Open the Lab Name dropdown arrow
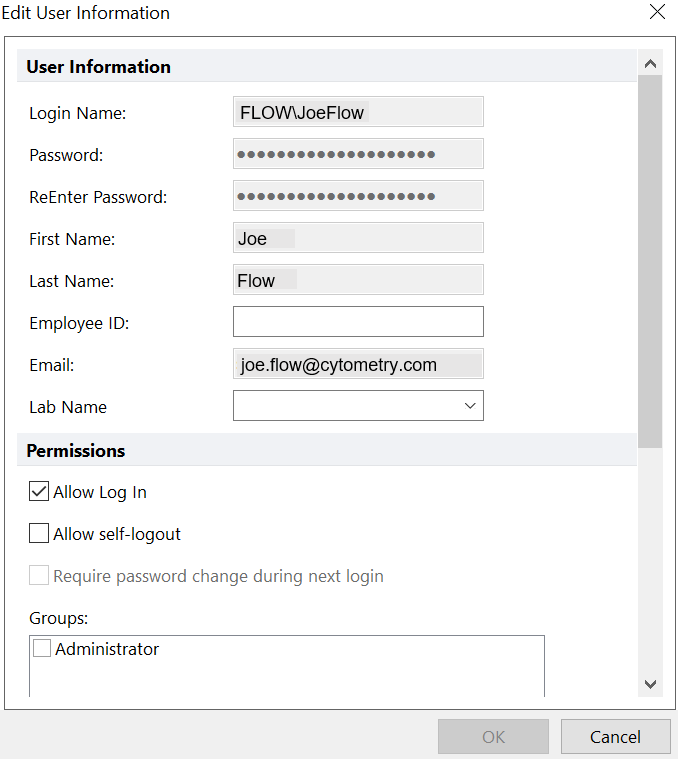Viewport: 678px width, 759px height. pos(470,406)
